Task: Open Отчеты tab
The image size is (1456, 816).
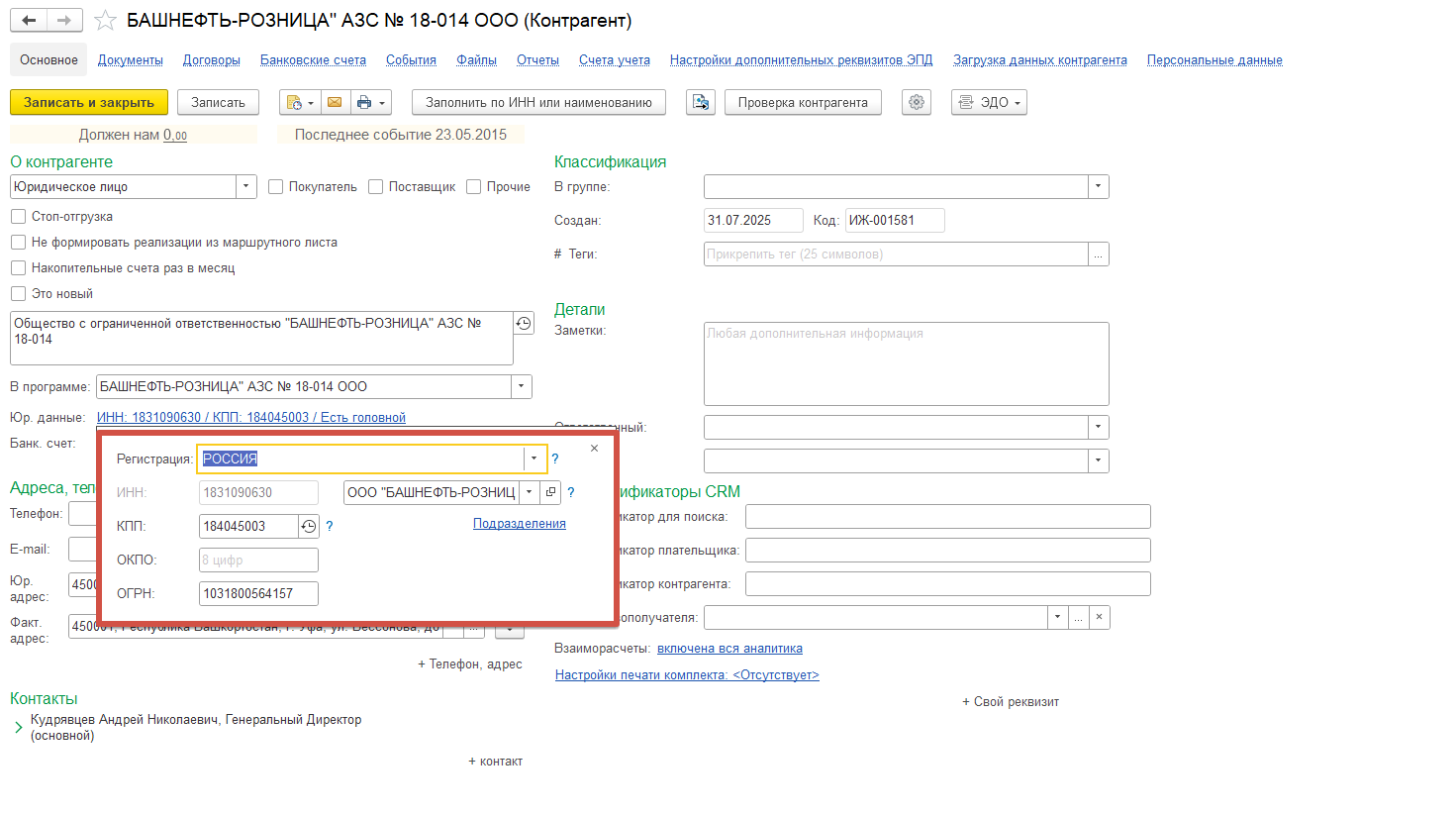Action: pos(537,60)
